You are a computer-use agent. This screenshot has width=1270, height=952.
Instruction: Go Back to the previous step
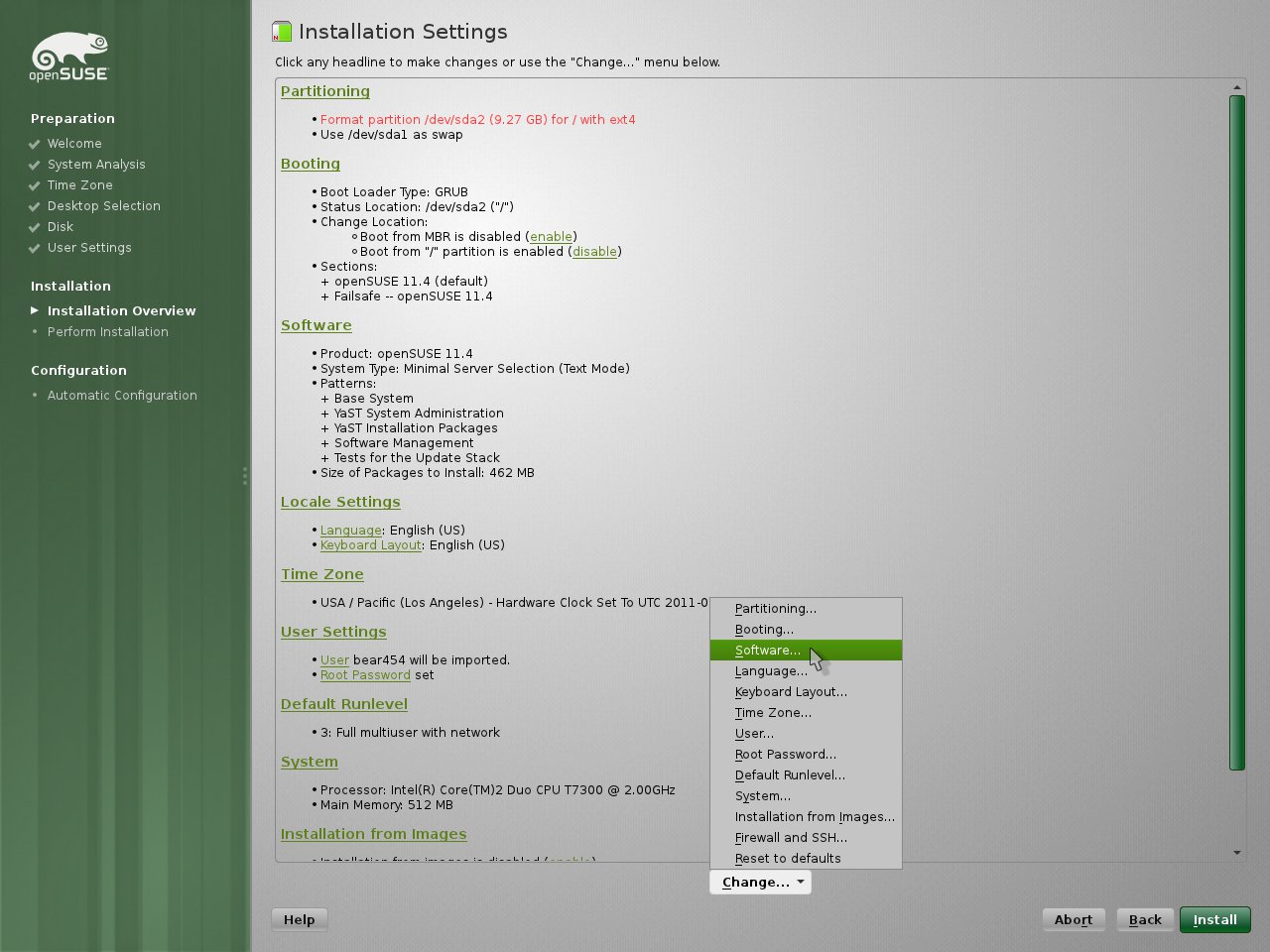[1145, 920]
